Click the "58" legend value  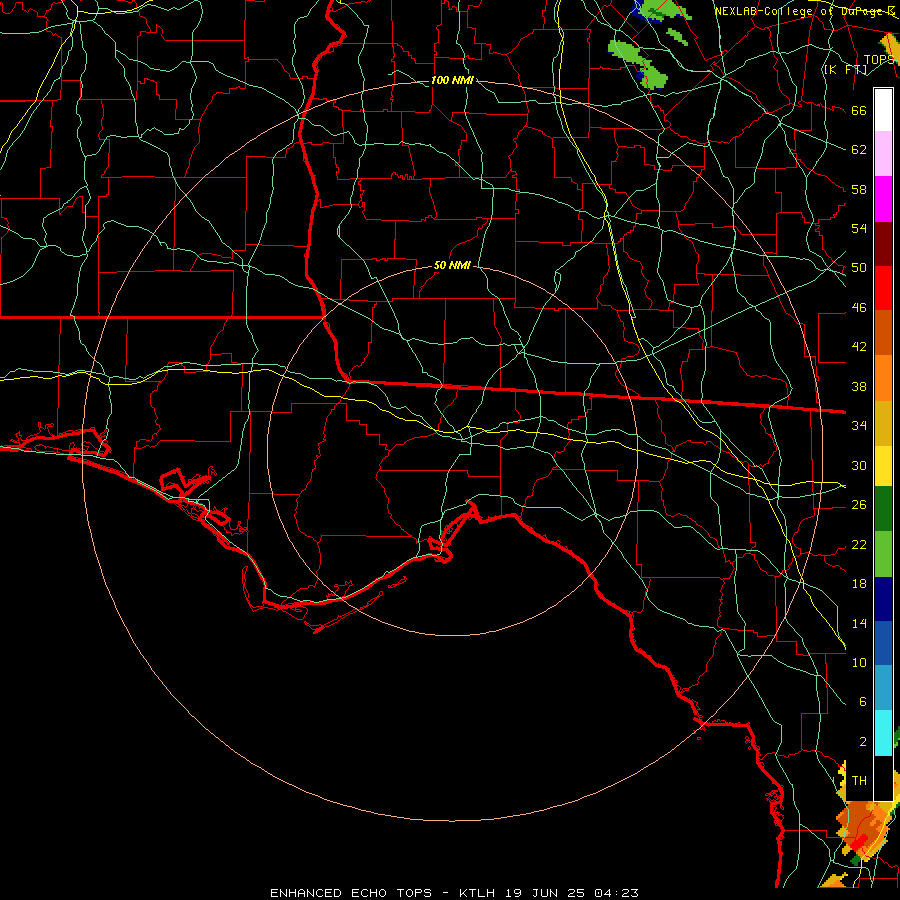coord(859,189)
